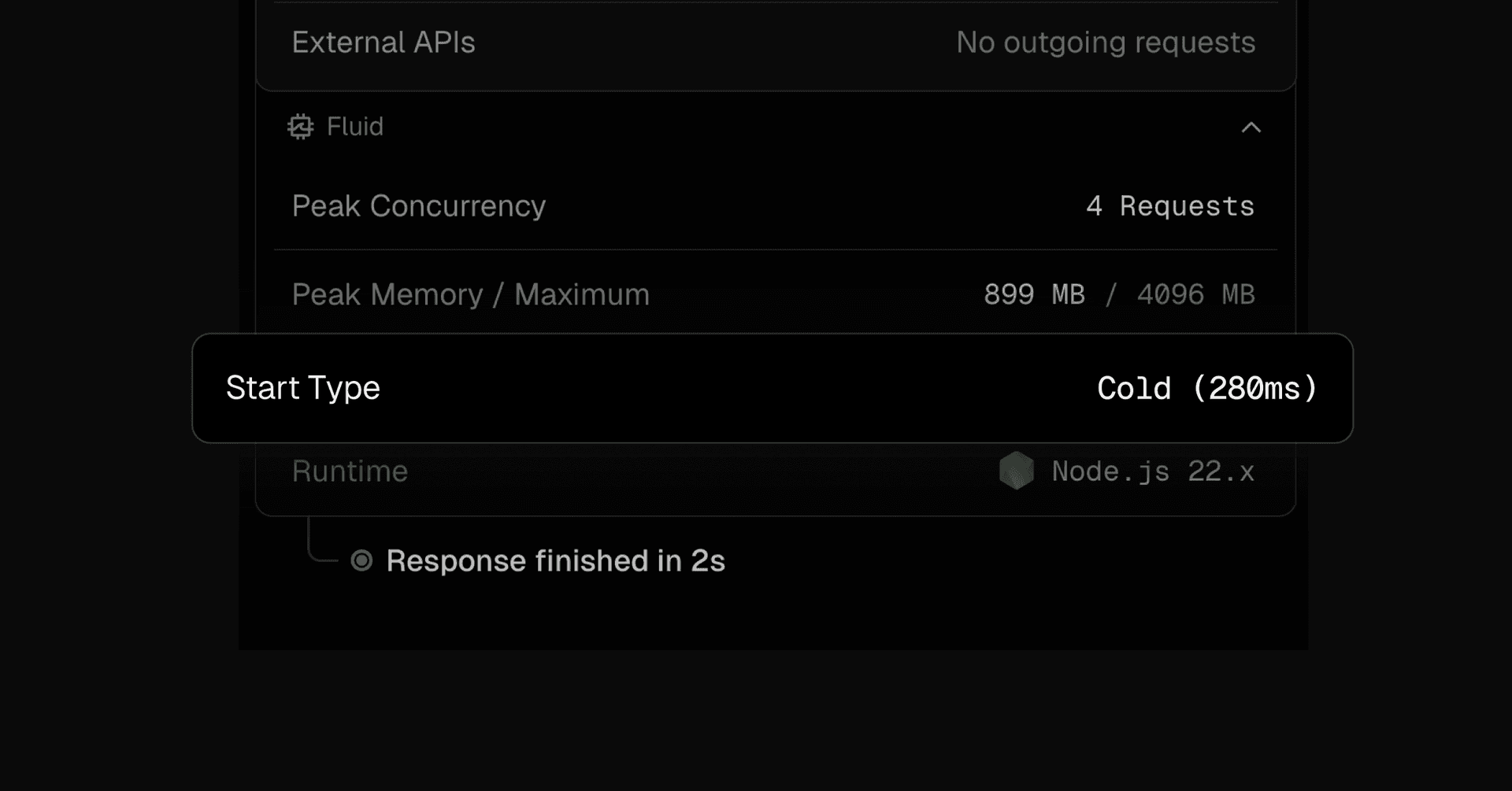Viewport: 1512px width, 791px height.
Task: Click the No outgoing requests text
Action: coord(1106,43)
